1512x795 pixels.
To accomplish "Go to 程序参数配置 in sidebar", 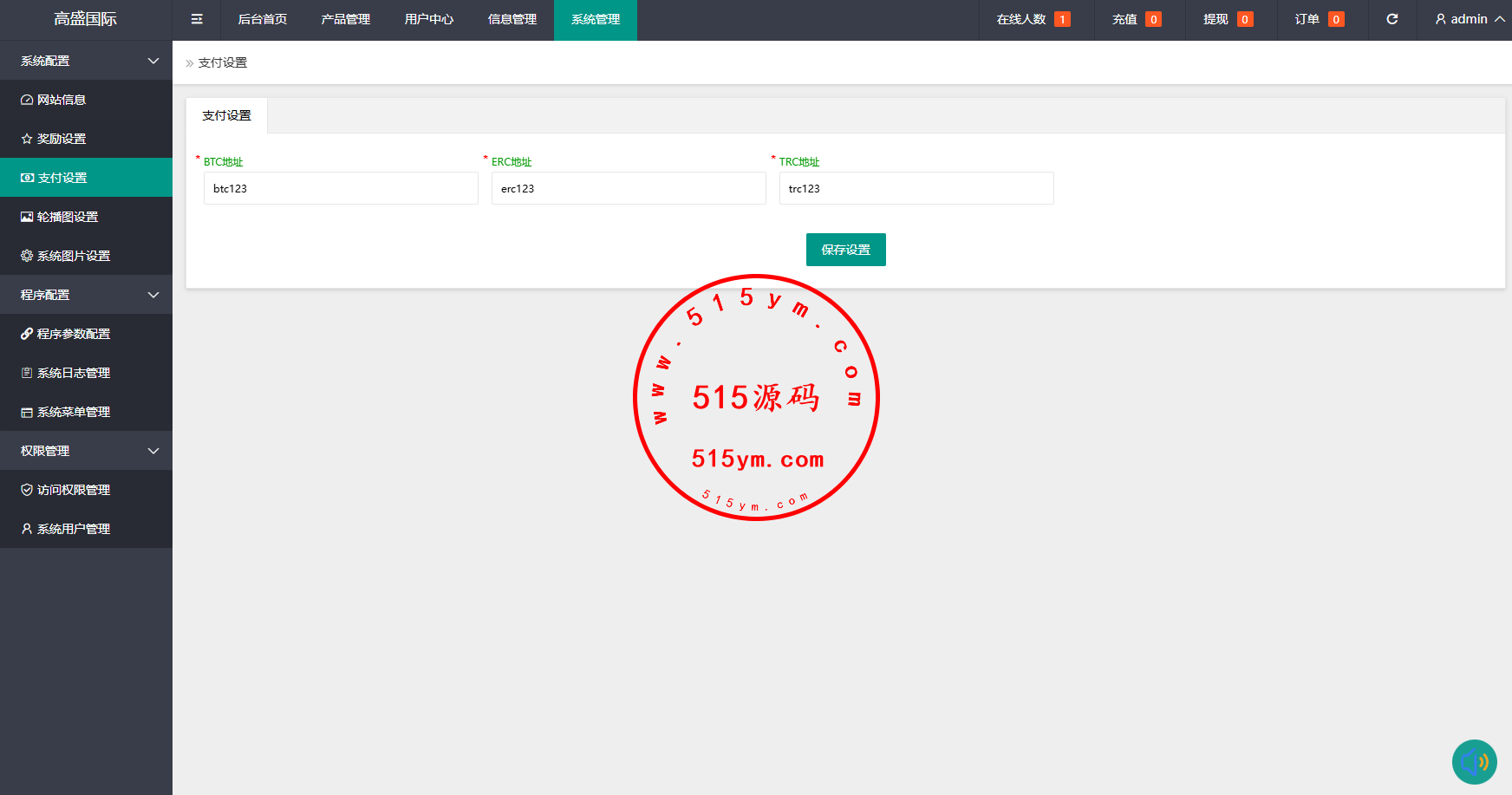I will pyautogui.click(x=74, y=334).
